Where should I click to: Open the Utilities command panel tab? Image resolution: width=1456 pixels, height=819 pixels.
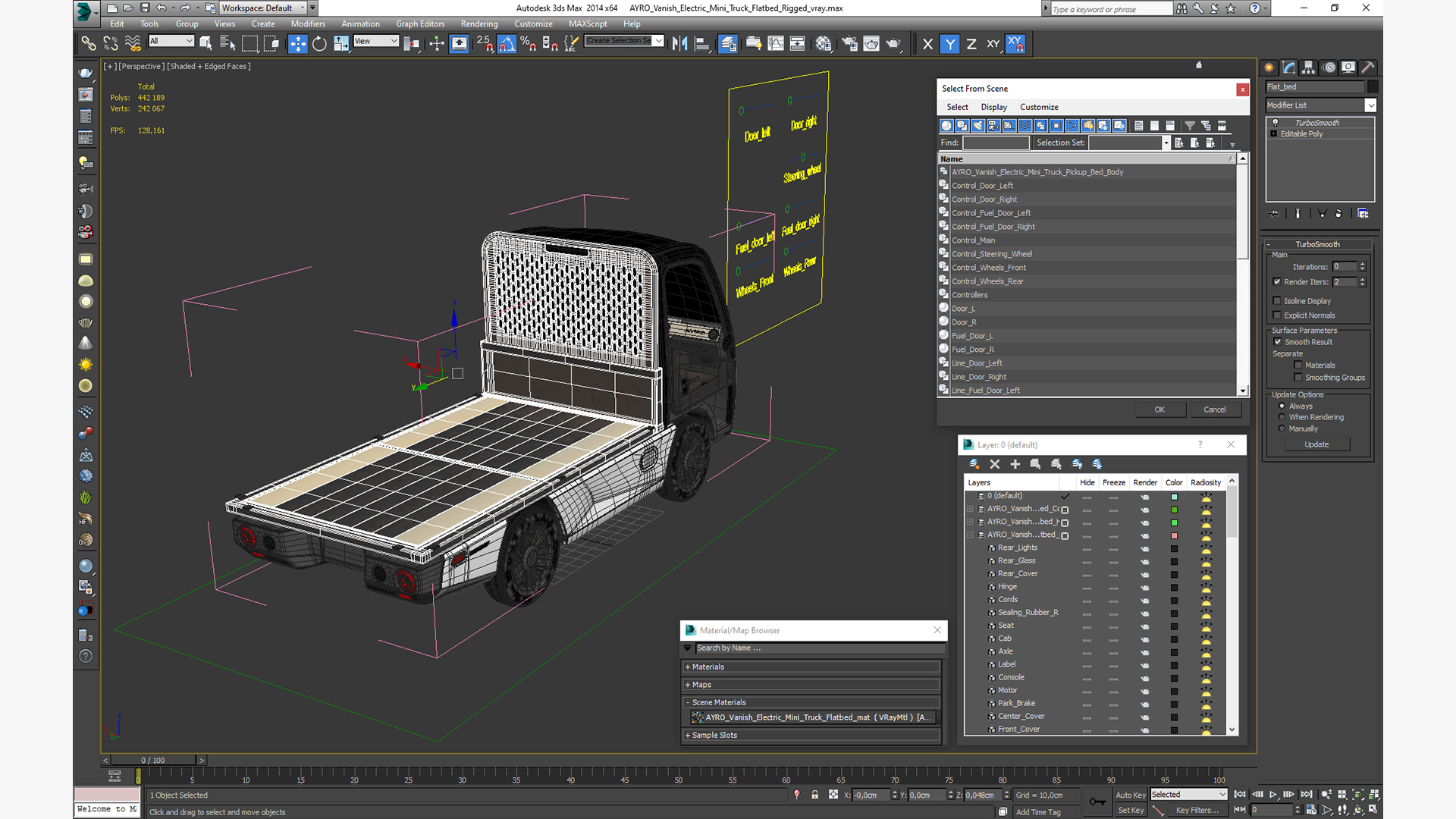pos(1368,67)
